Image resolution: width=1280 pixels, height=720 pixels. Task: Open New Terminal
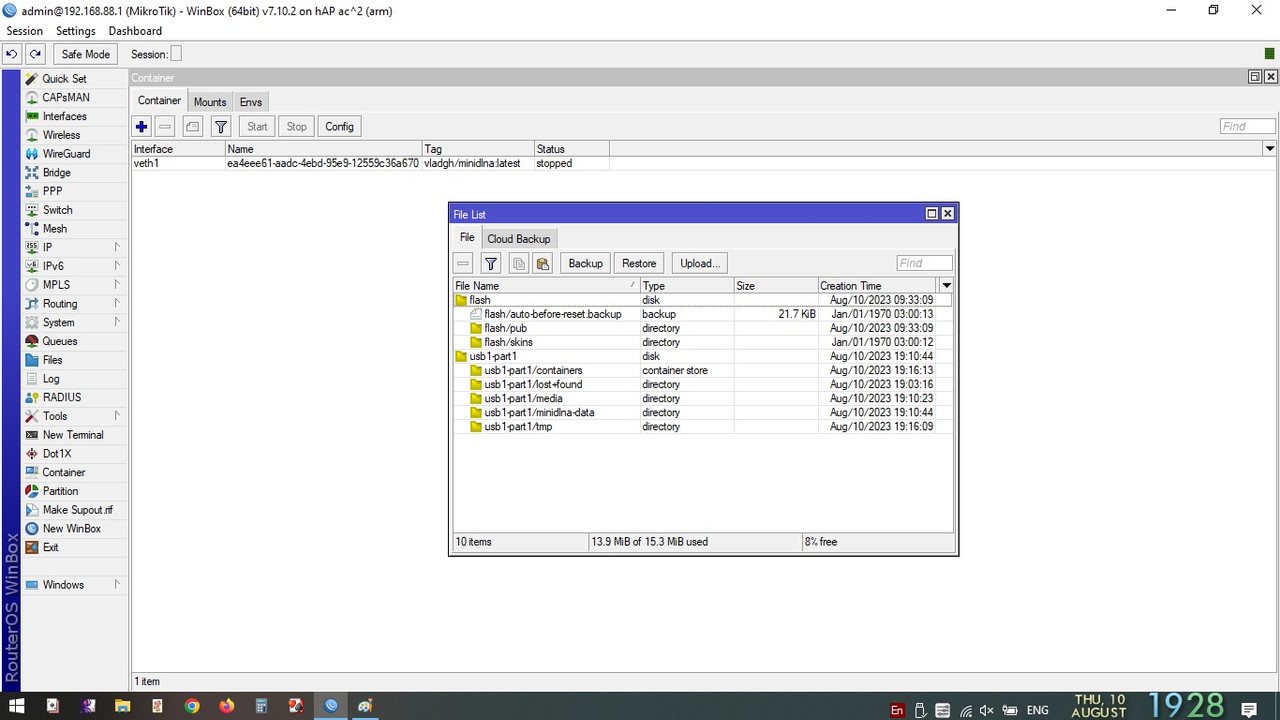(x=73, y=435)
